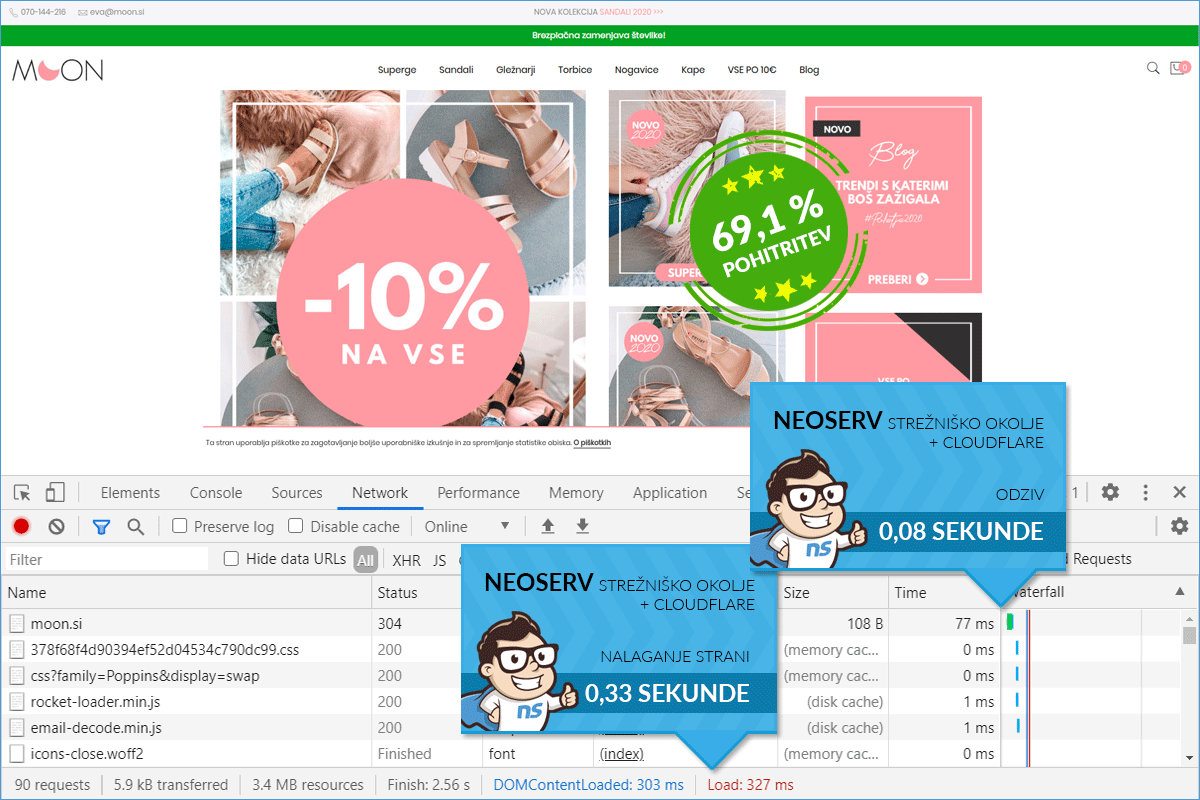
Task: Click the export HAR download arrow
Action: pos(583,527)
